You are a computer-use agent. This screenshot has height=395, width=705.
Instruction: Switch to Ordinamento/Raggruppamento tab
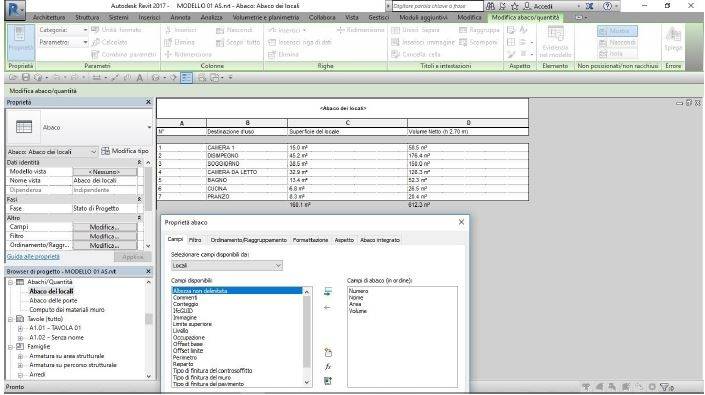click(x=249, y=240)
